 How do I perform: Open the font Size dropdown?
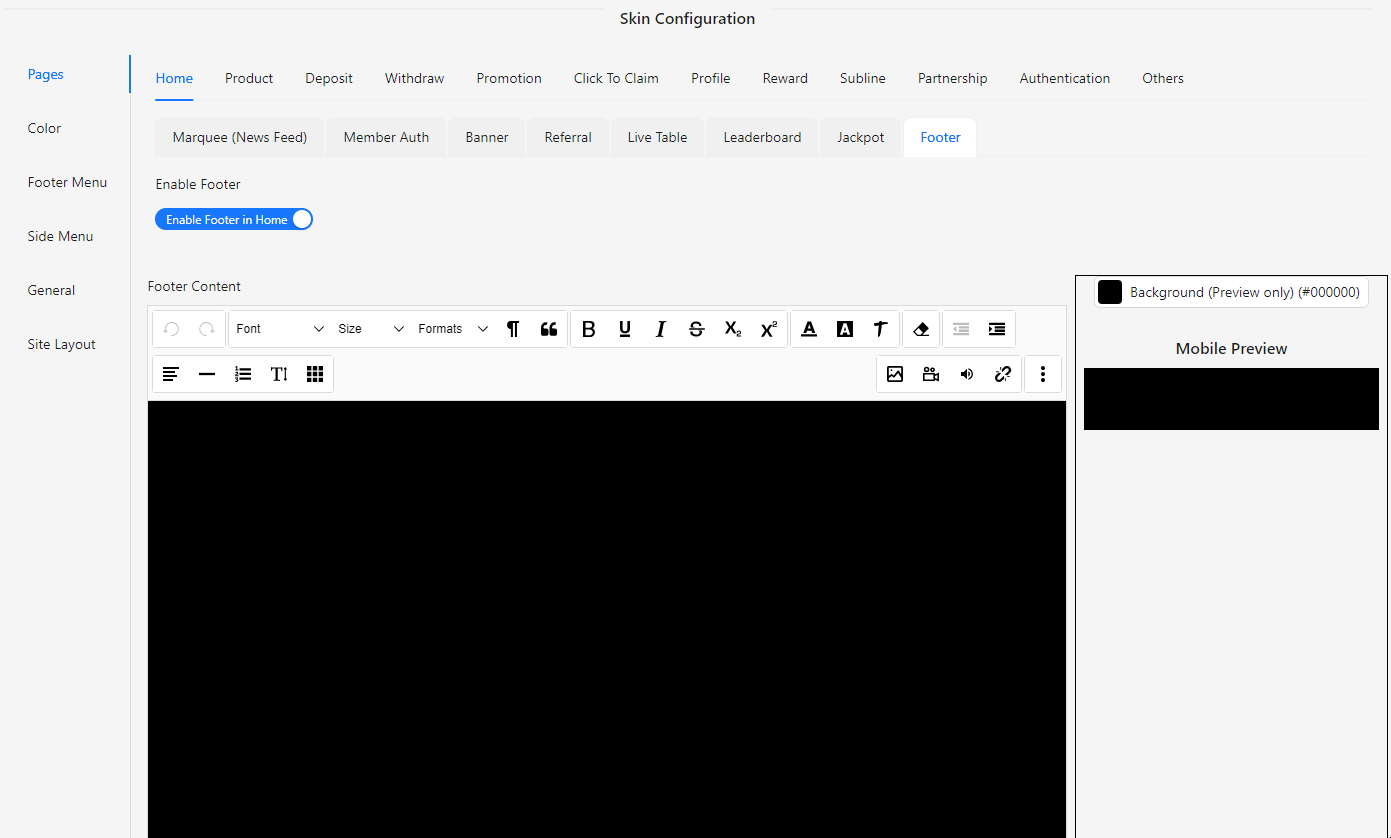coord(370,329)
